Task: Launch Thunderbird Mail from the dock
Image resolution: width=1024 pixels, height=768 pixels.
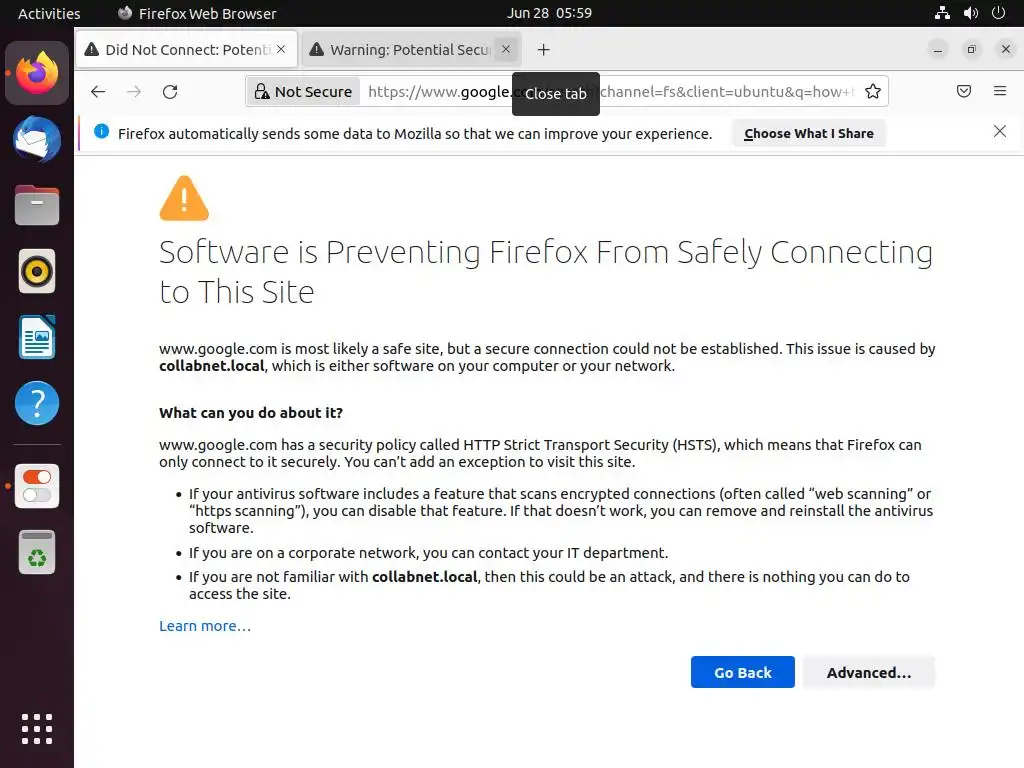Action: pyautogui.click(x=37, y=139)
